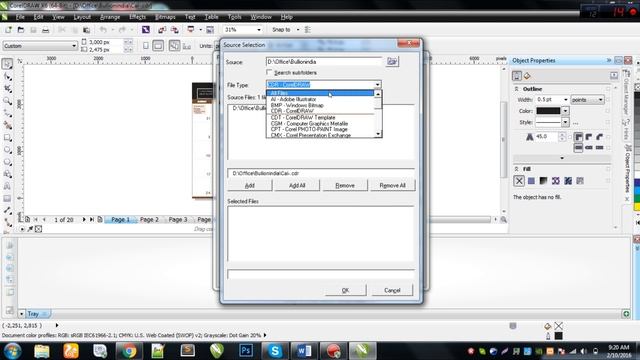Open Skype from the taskbar

click(x=275, y=351)
